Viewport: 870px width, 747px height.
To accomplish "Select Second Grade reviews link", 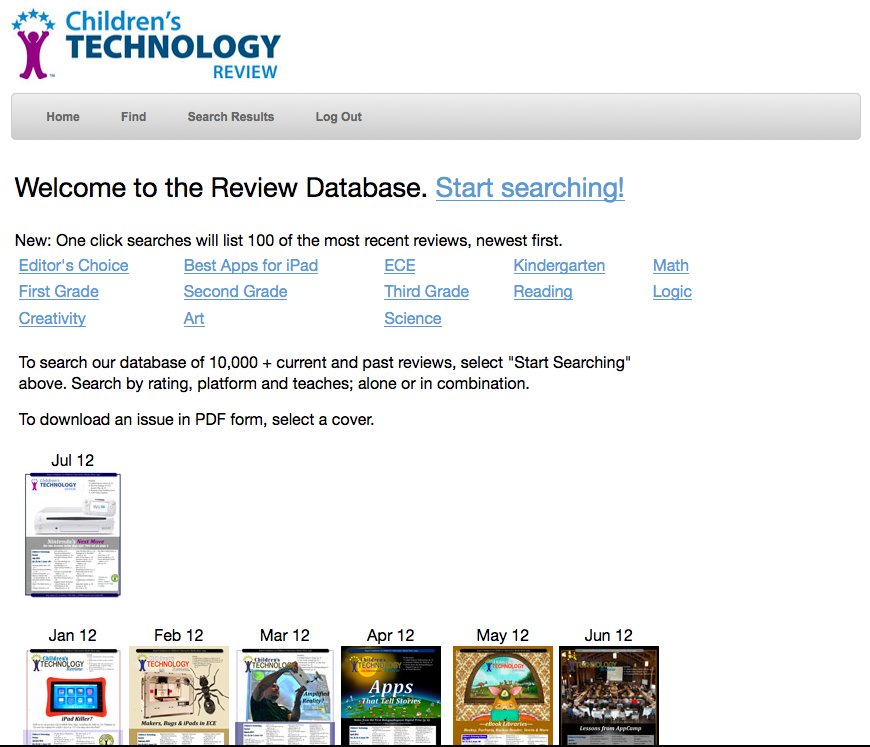I will coord(236,291).
